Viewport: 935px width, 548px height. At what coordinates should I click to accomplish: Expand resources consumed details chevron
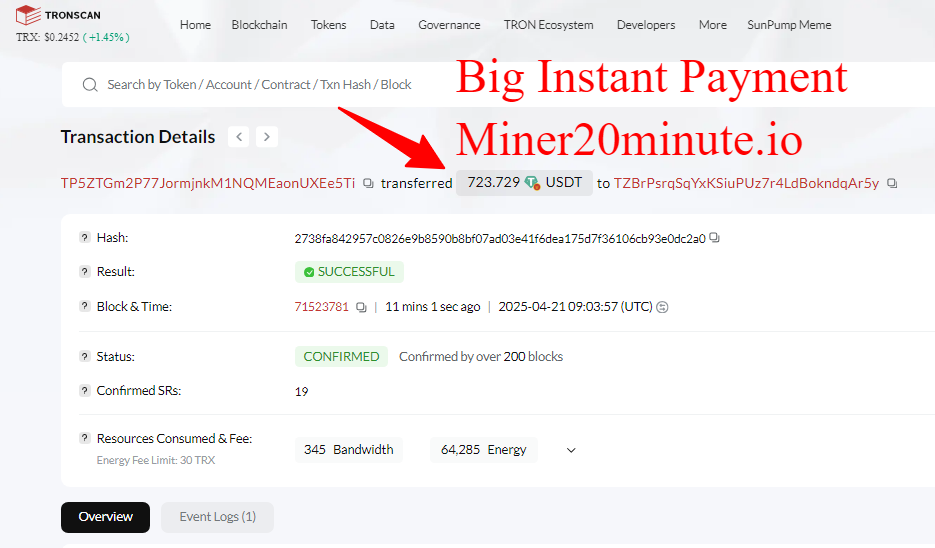(x=571, y=450)
